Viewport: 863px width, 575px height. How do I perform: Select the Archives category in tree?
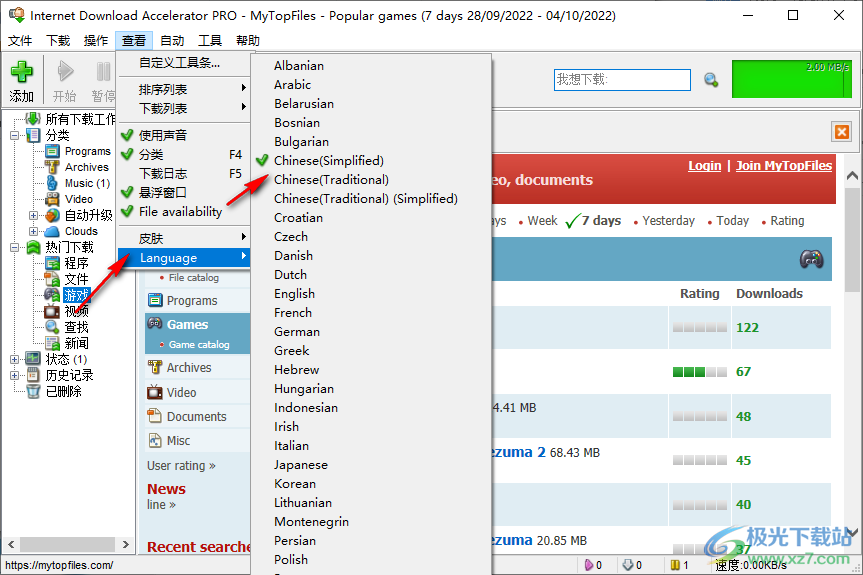(x=86, y=167)
